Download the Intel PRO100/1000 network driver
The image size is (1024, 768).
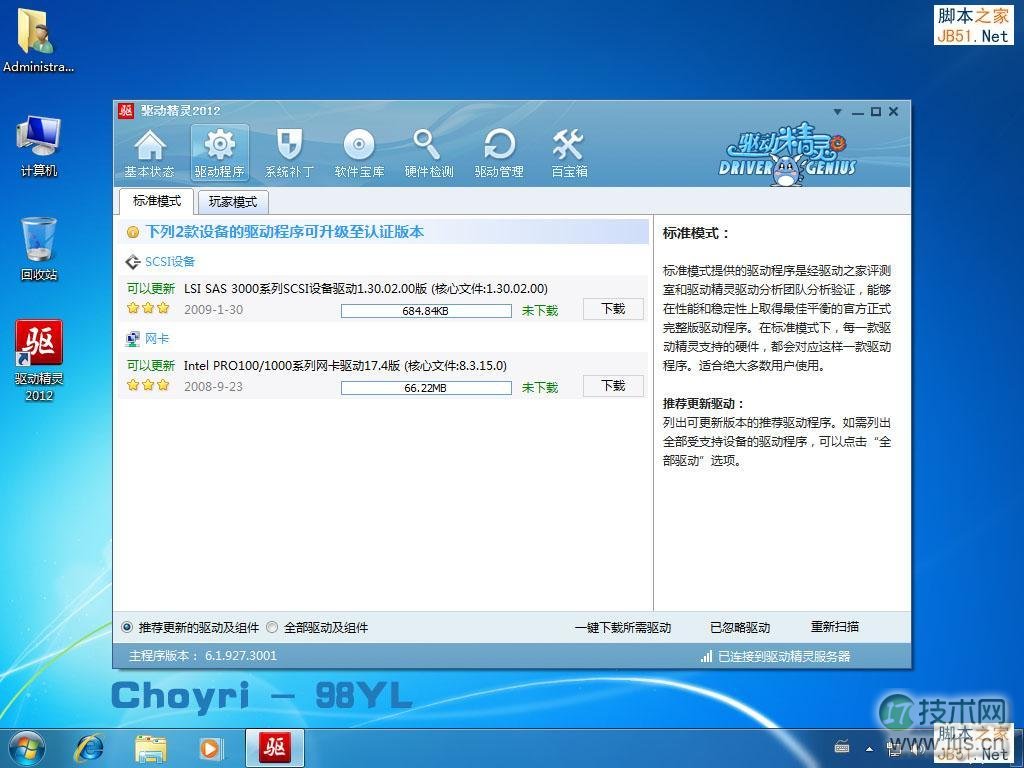point(612,386)
